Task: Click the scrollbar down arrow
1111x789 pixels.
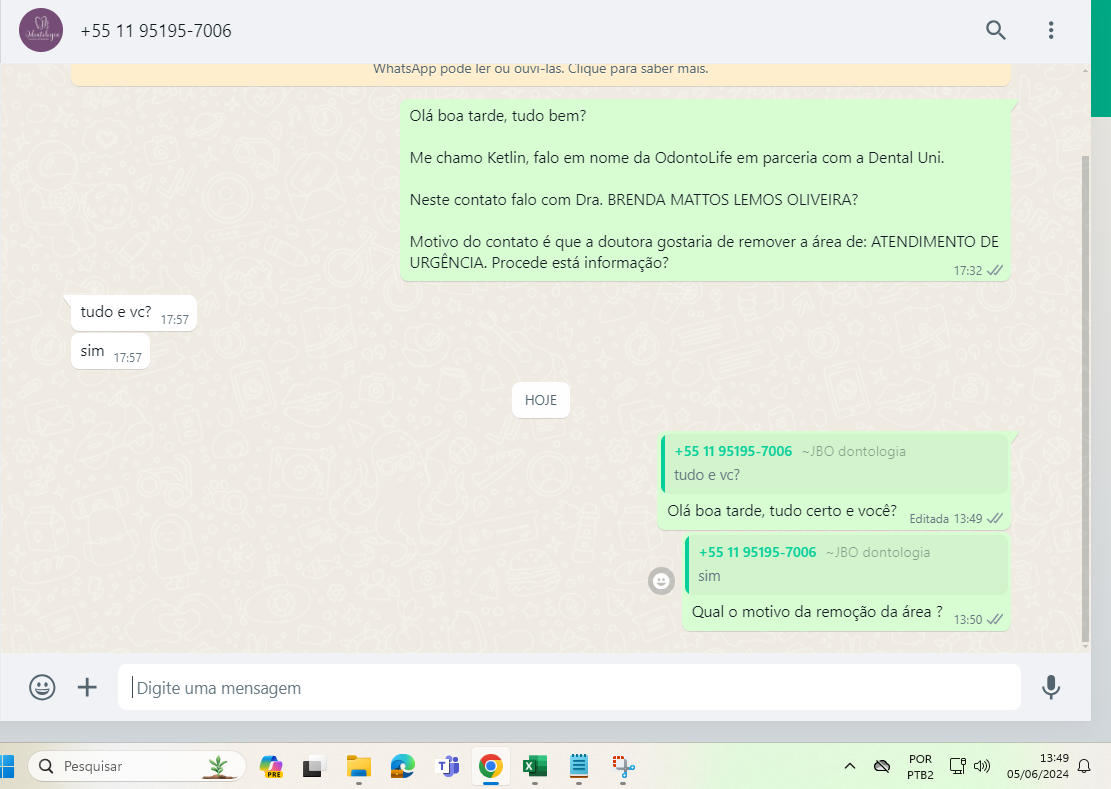Action: tap(1085, 646)
